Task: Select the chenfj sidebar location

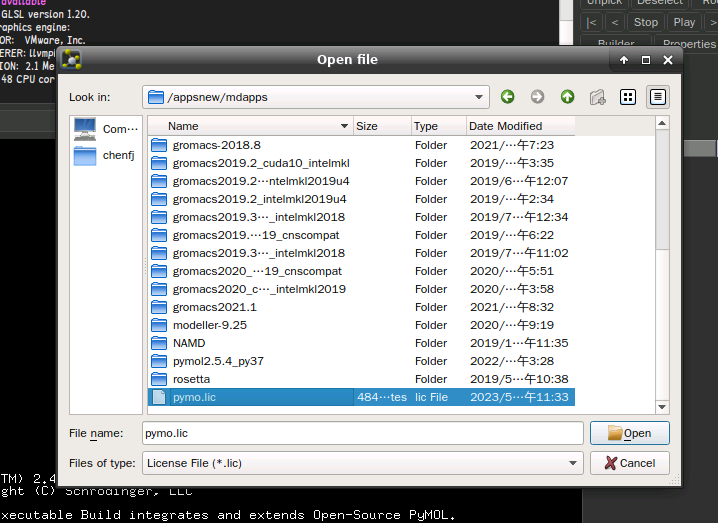Action: pyautogui.click(x=106, y=156)
